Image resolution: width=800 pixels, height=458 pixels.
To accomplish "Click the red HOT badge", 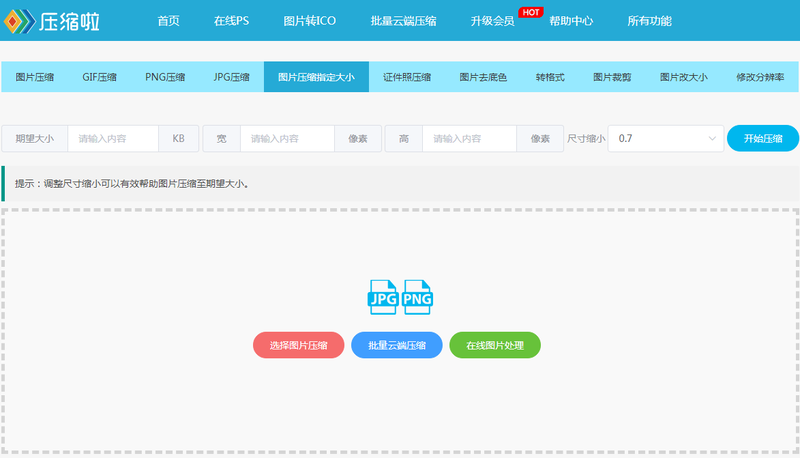I will coord(531,12).
